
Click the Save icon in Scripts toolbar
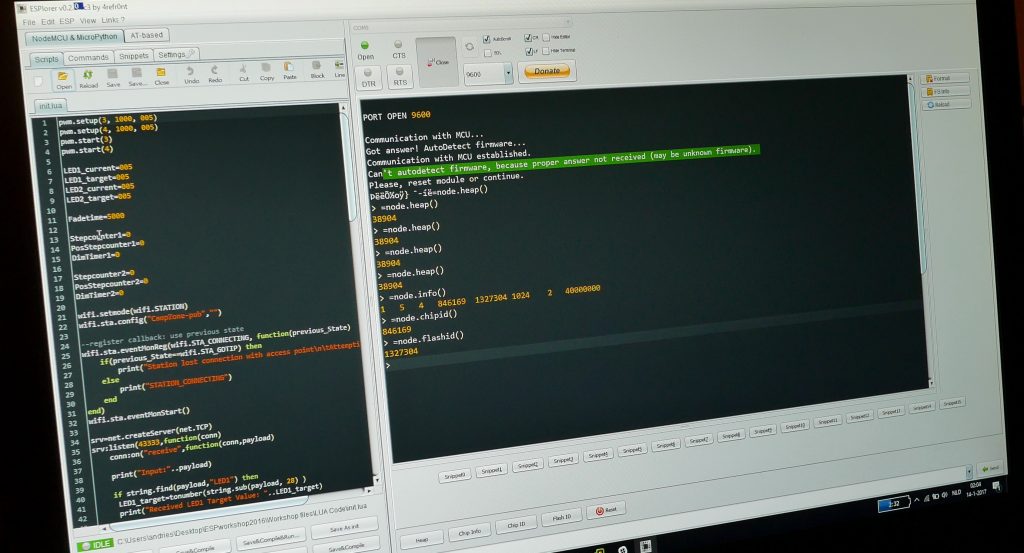click(x=113, y=78)
